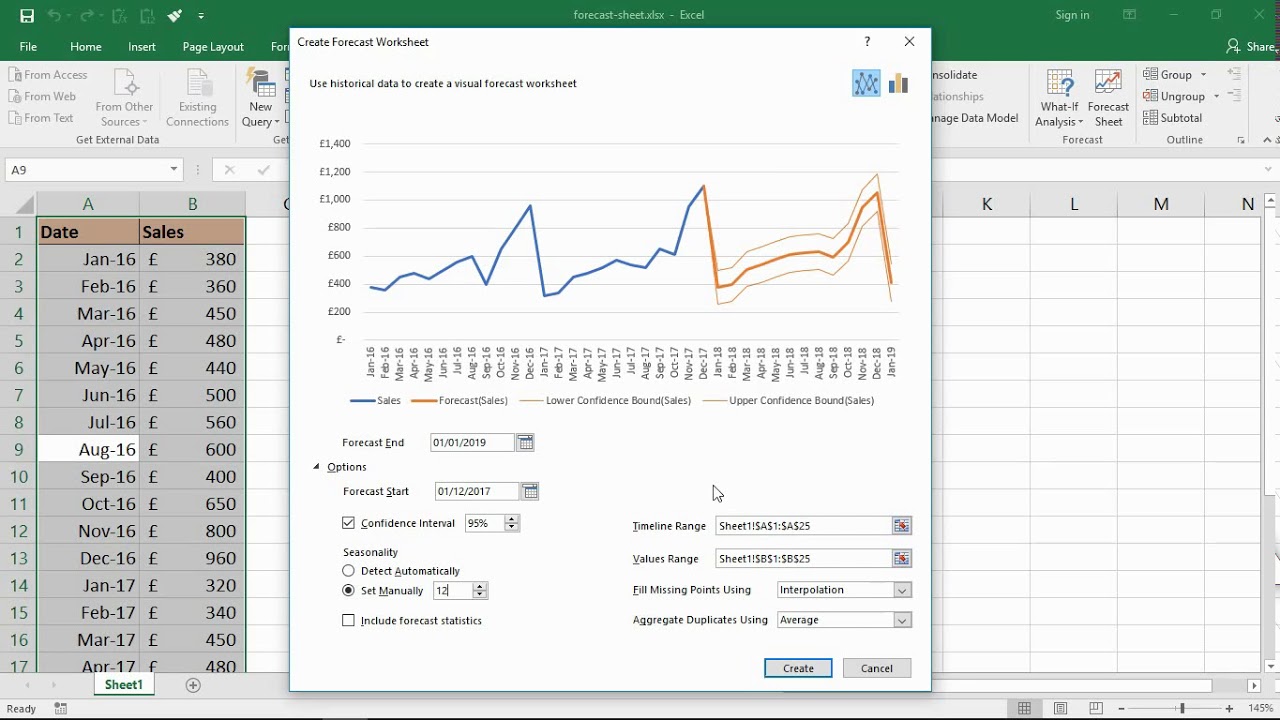Click the Group button
1280x720 pixels.
[1167, 75]
